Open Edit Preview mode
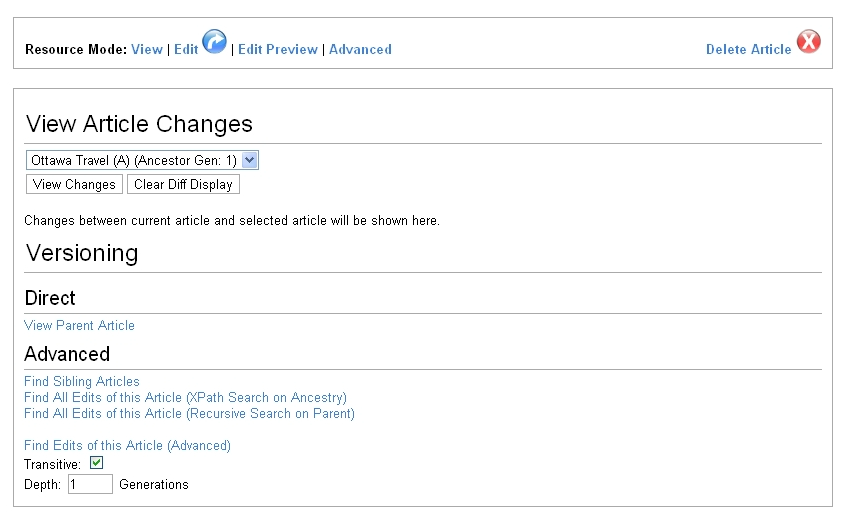The image size is (860, 525). tap(278, 49)
